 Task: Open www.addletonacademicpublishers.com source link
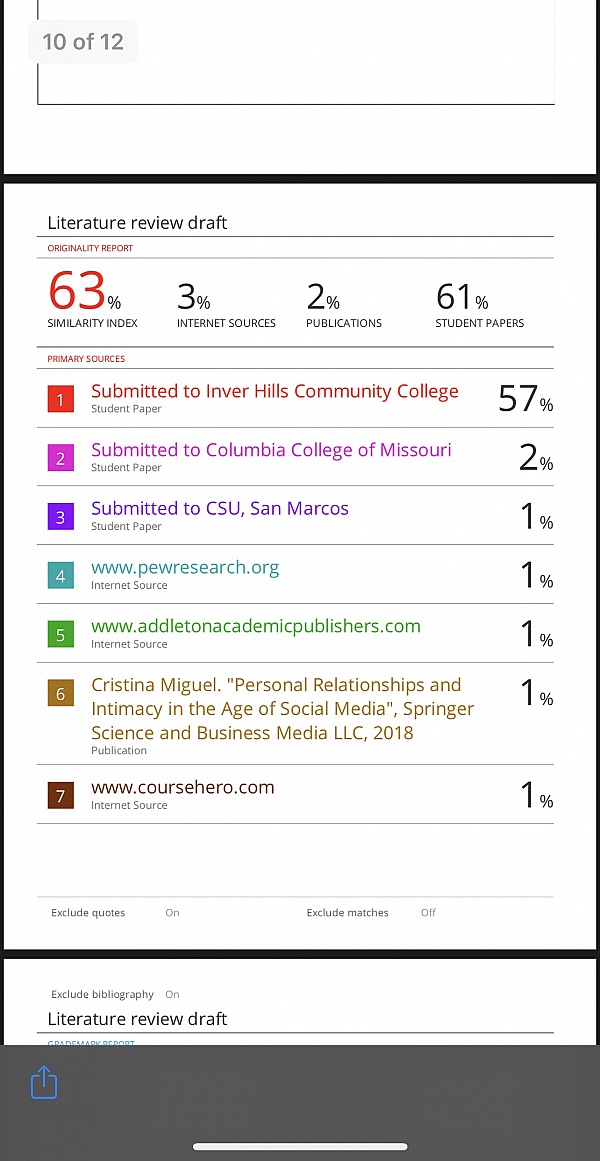point(256,626)
